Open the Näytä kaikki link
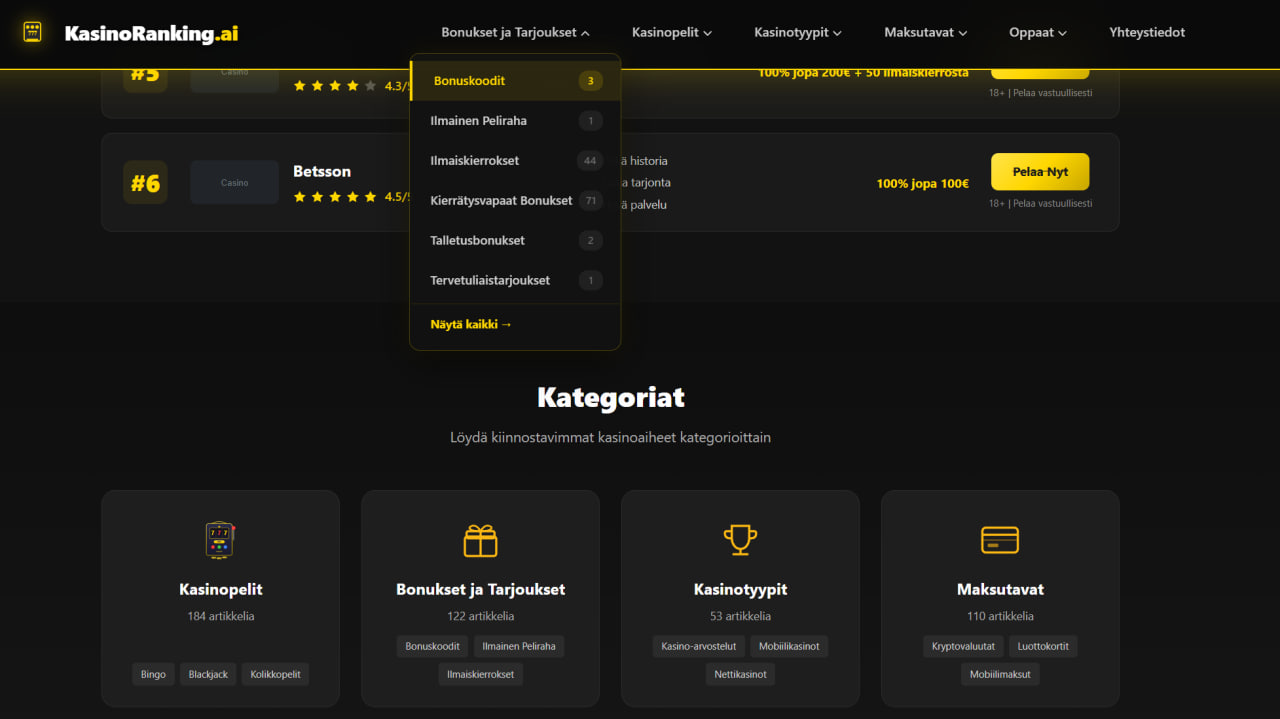 pyautogui.click(x=471, y=324)
